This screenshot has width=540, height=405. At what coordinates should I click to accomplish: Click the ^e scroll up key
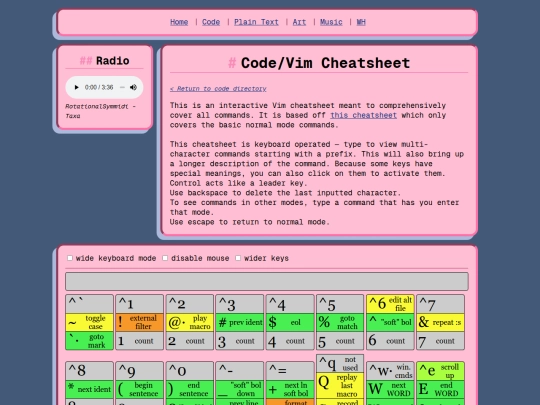click(440, 371)
